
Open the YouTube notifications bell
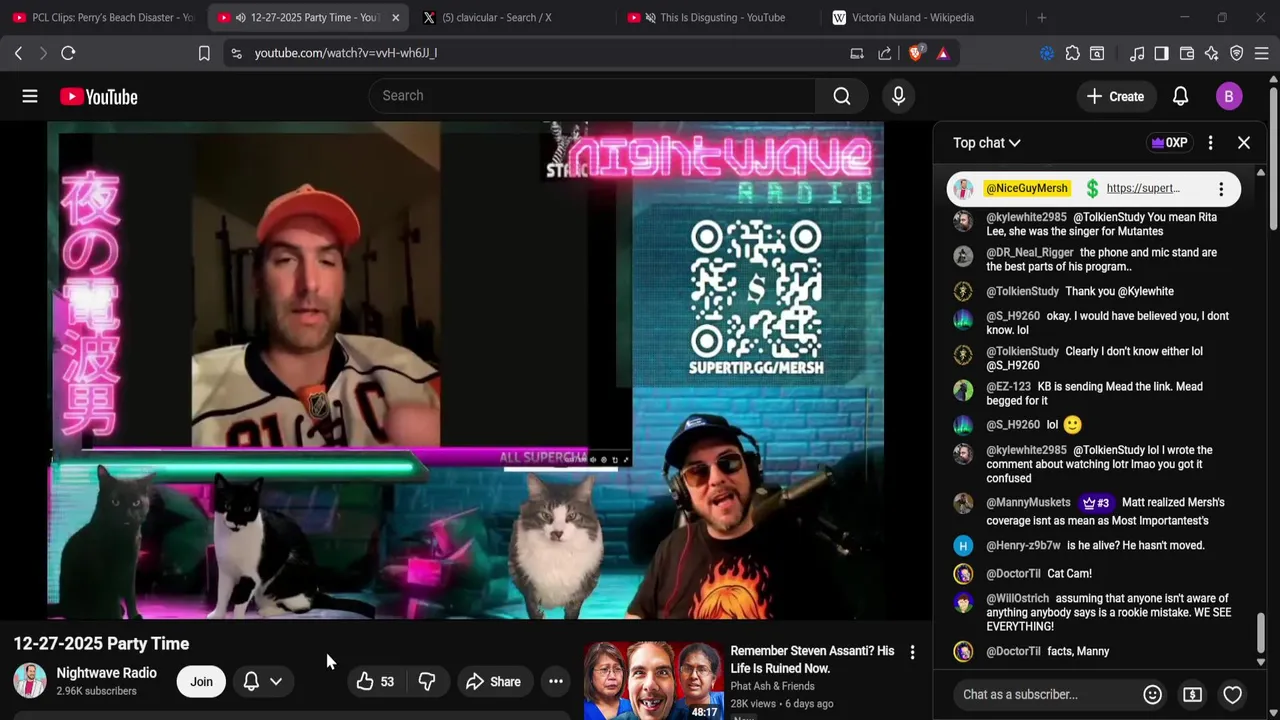(1180, 96)
